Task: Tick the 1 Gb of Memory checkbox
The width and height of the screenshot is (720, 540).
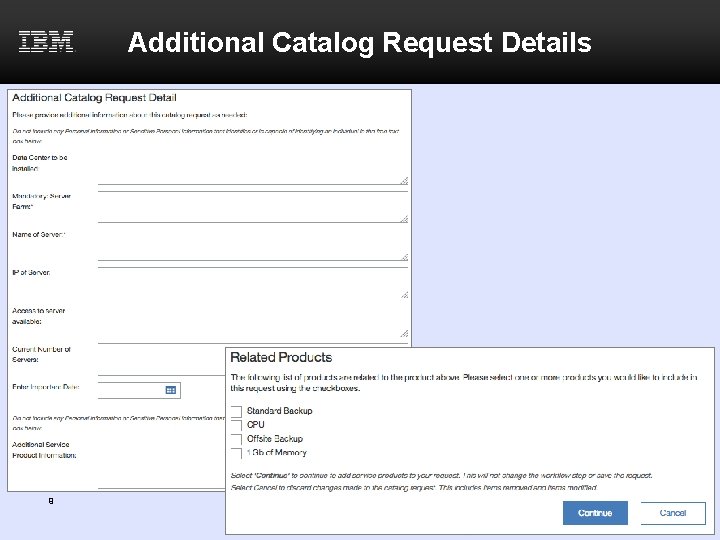Action: (x=236, y=453)
